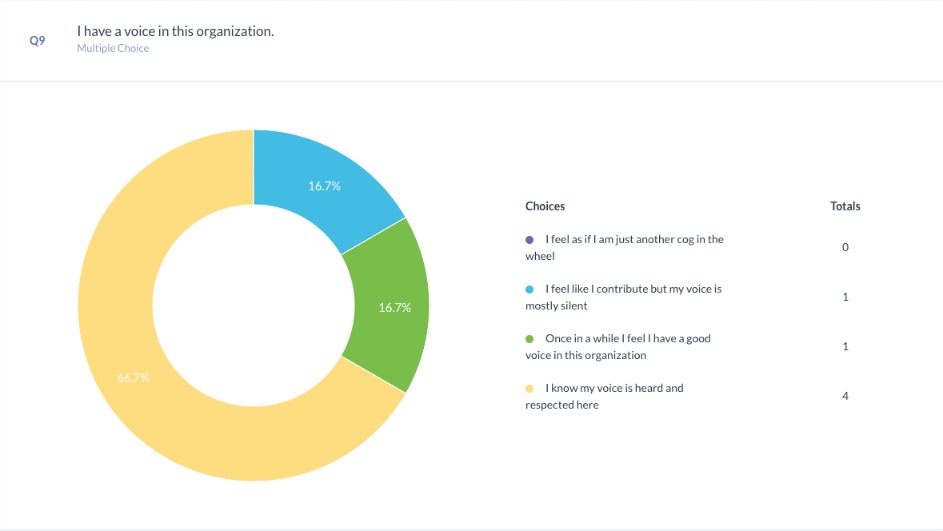Click the 16.7% label on the green segment
The width and height of the screenshot is (943, 531).
pos(395,308)
